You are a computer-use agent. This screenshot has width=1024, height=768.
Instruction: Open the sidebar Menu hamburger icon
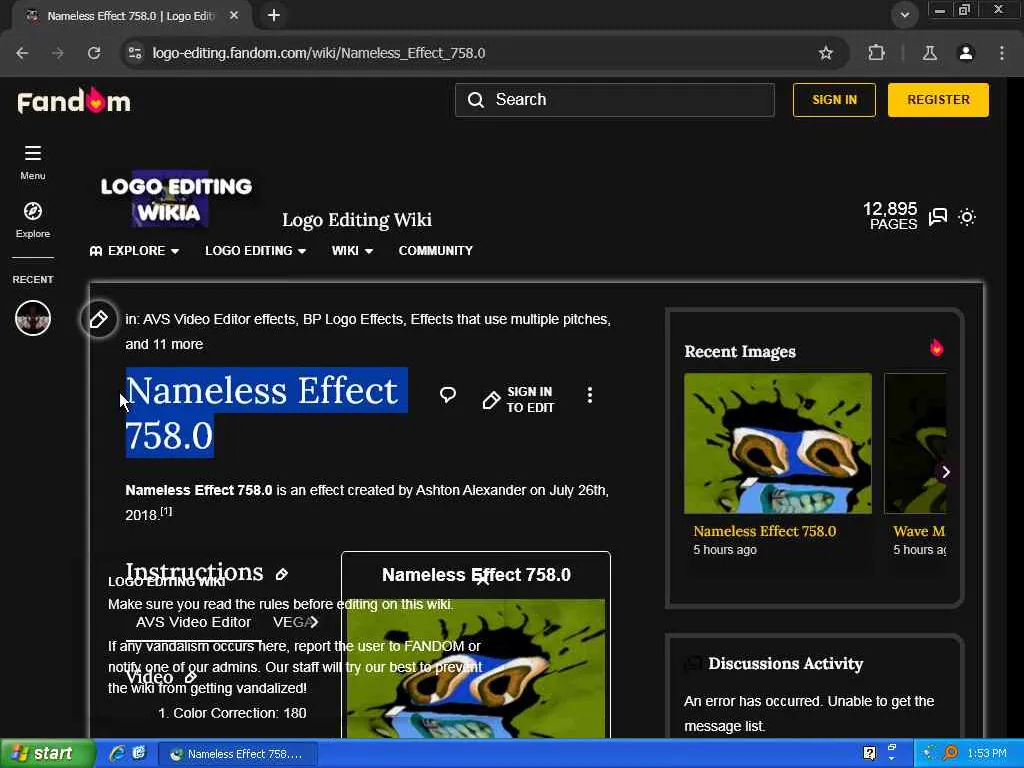33,153
